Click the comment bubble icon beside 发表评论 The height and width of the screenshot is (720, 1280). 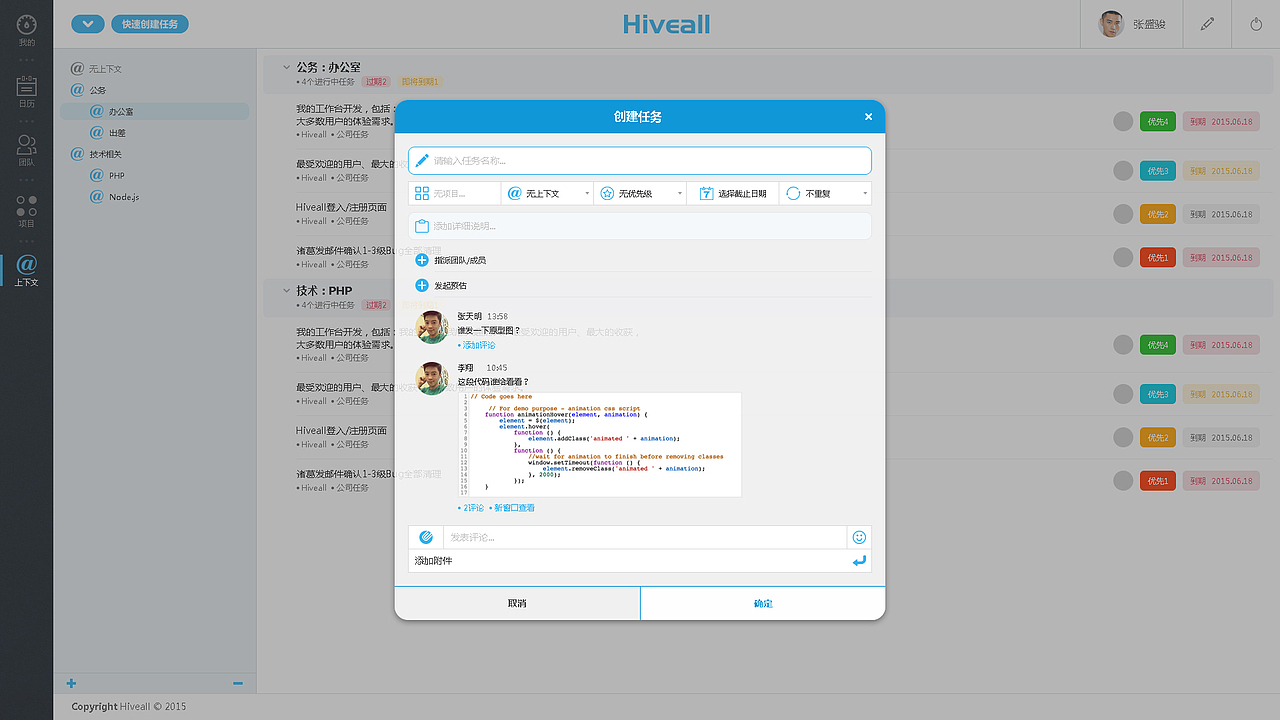(426, 537)
